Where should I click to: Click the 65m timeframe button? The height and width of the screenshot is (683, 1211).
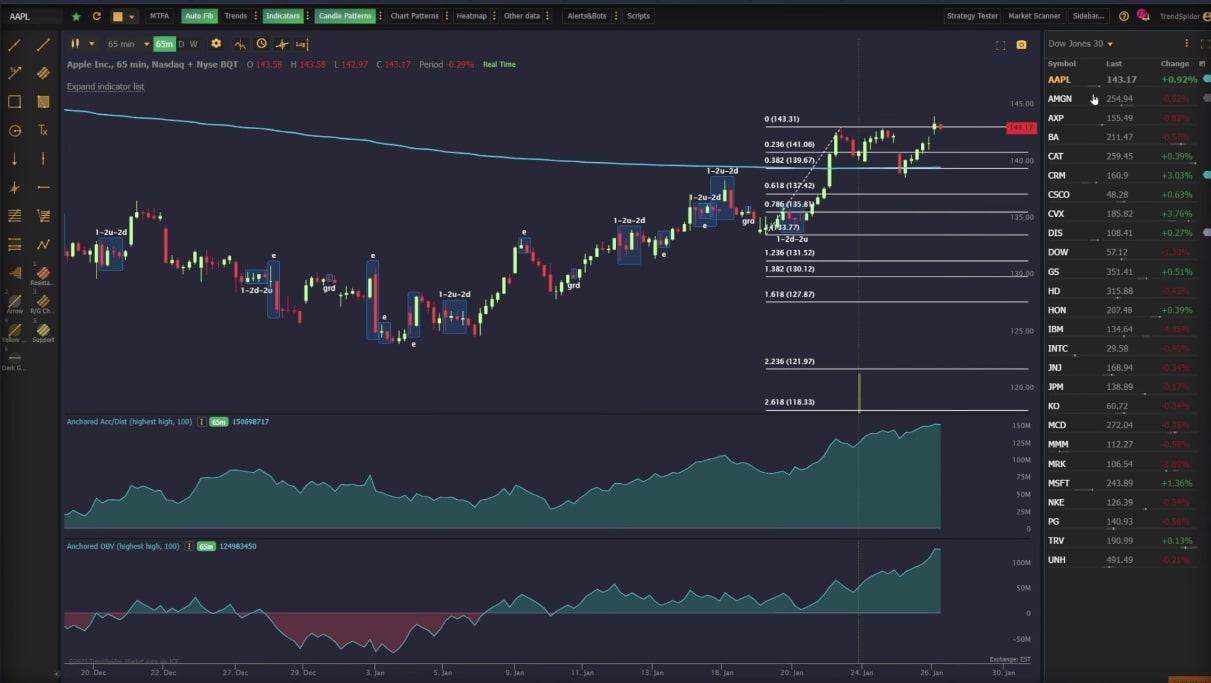164,44
